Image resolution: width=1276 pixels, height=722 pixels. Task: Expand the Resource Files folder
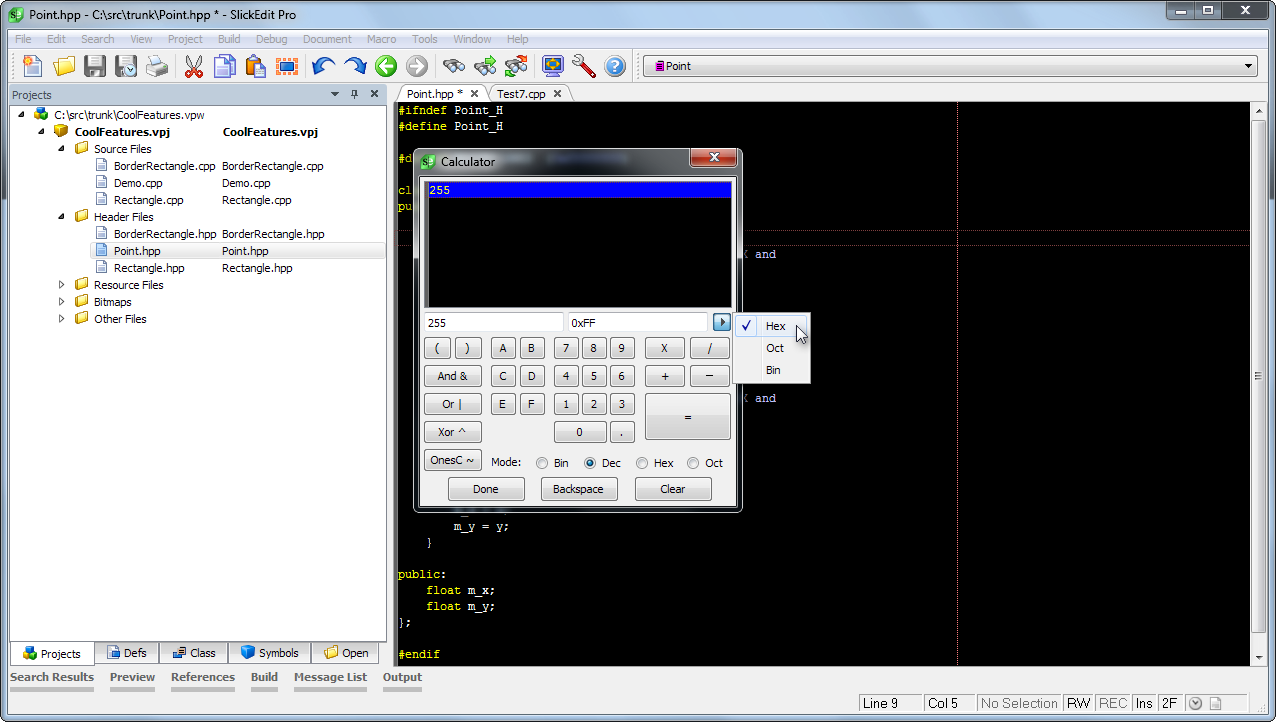point(61,285)
